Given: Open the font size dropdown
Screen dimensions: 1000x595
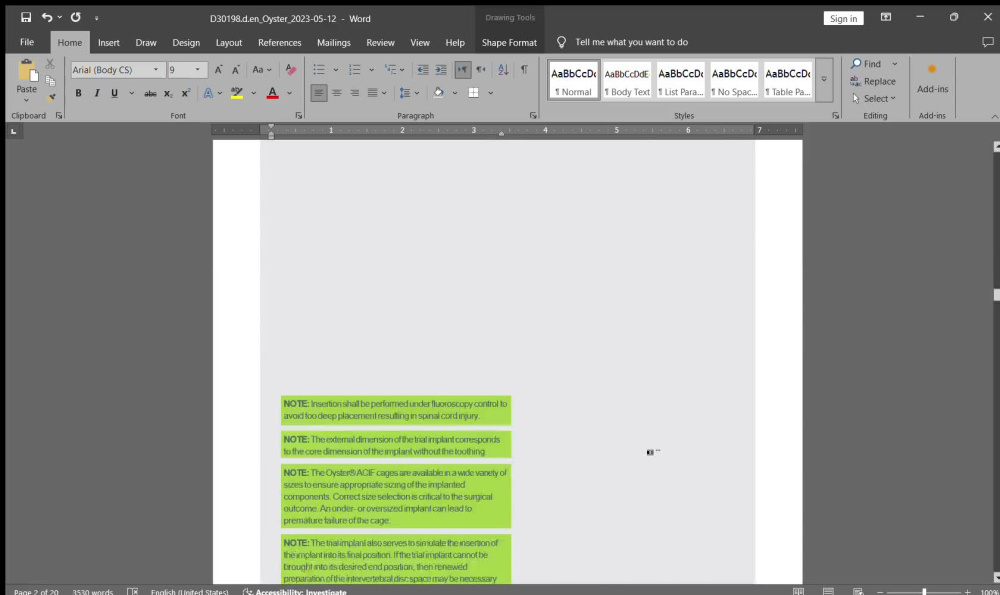Looking at the screenshot, I should [198, 70].
